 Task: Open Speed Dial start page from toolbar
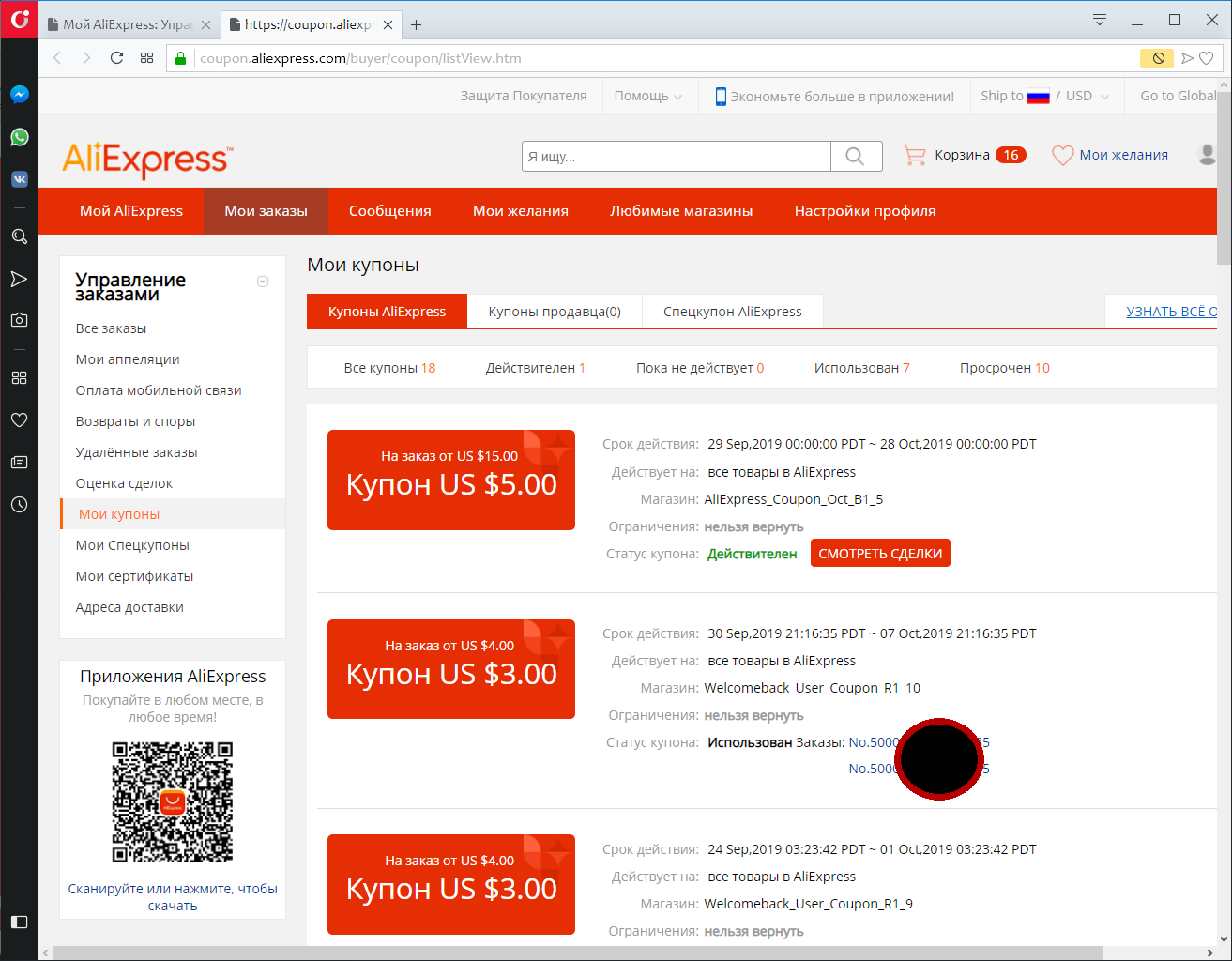click(146, 58)
